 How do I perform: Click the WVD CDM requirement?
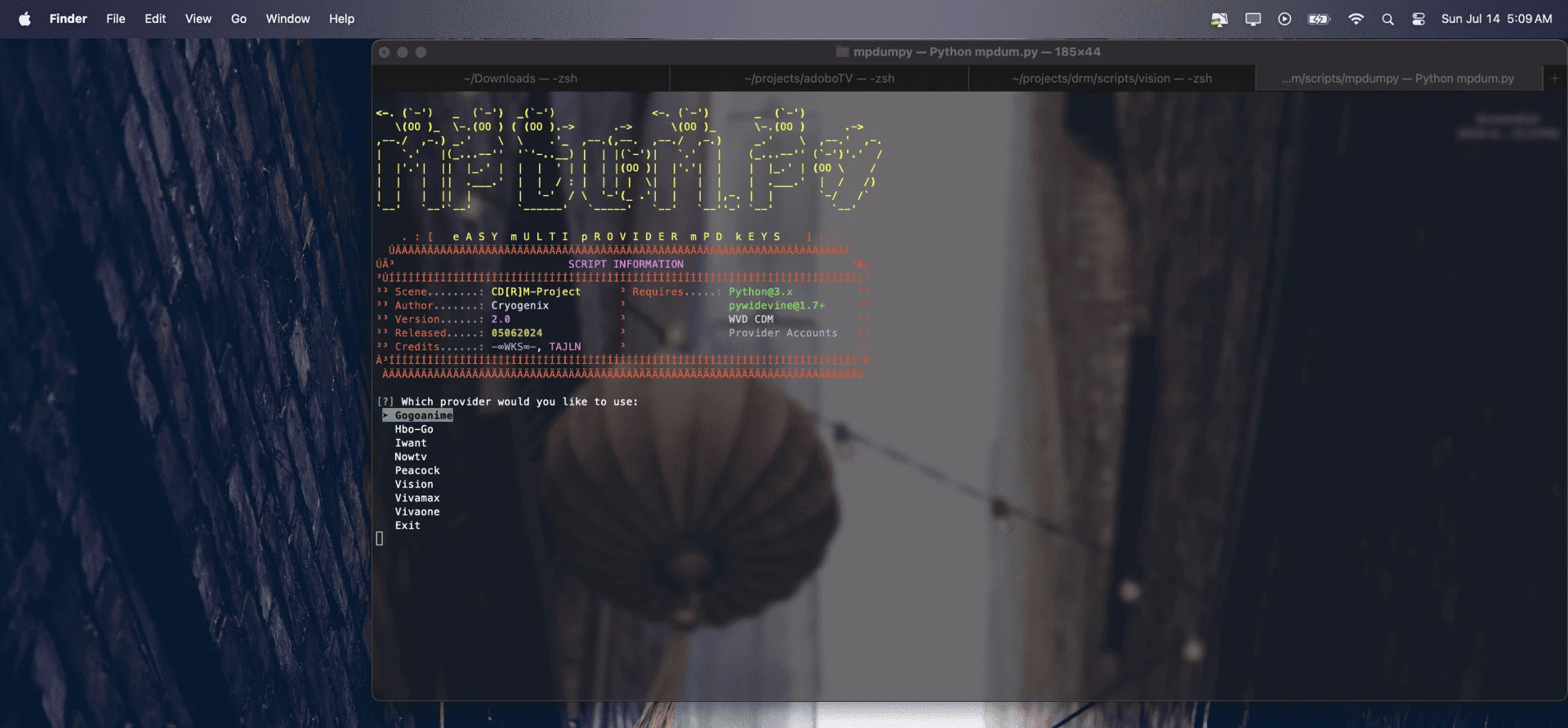(x=751, y=319)
